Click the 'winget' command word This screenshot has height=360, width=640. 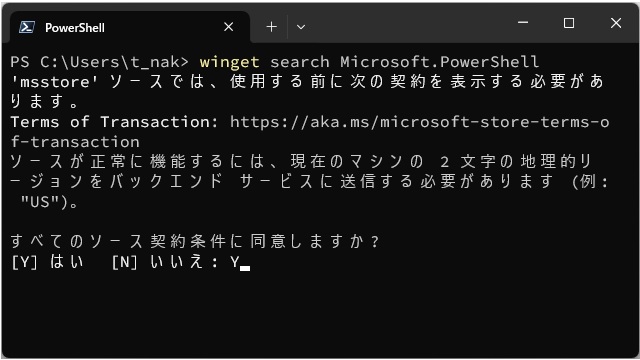pyautogui.click(x=229, y=62)
